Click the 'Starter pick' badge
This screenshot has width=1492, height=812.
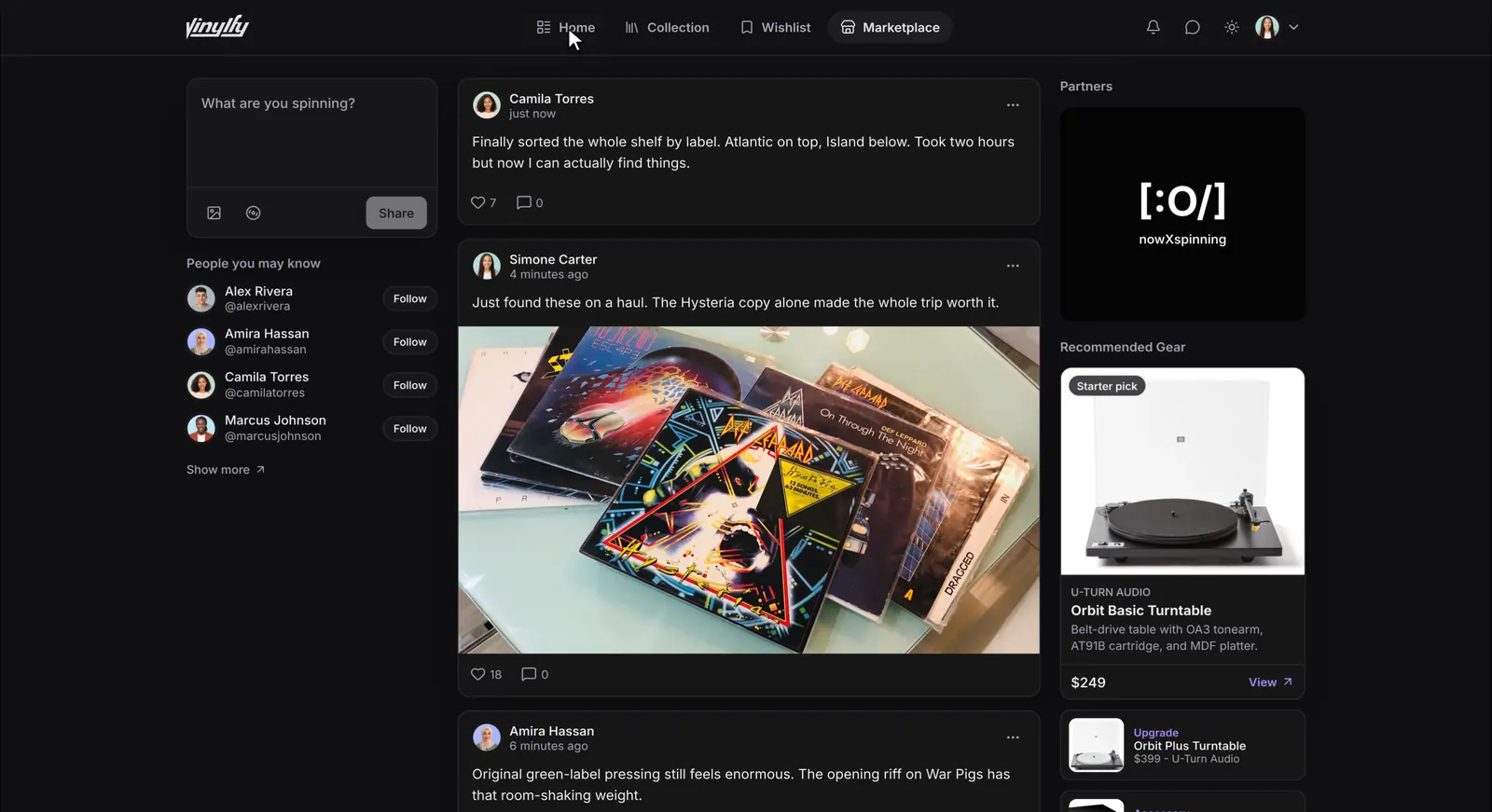(1107, 386)
